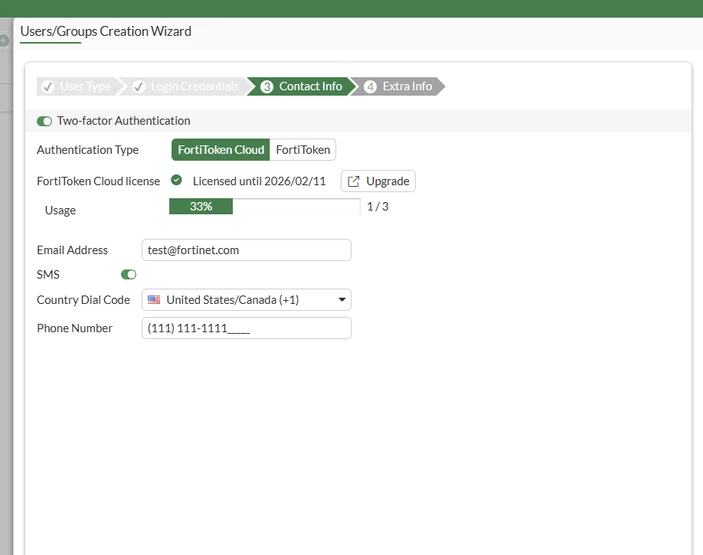
Task: Click the Phone Number field
Action: [x=246, y=328]
